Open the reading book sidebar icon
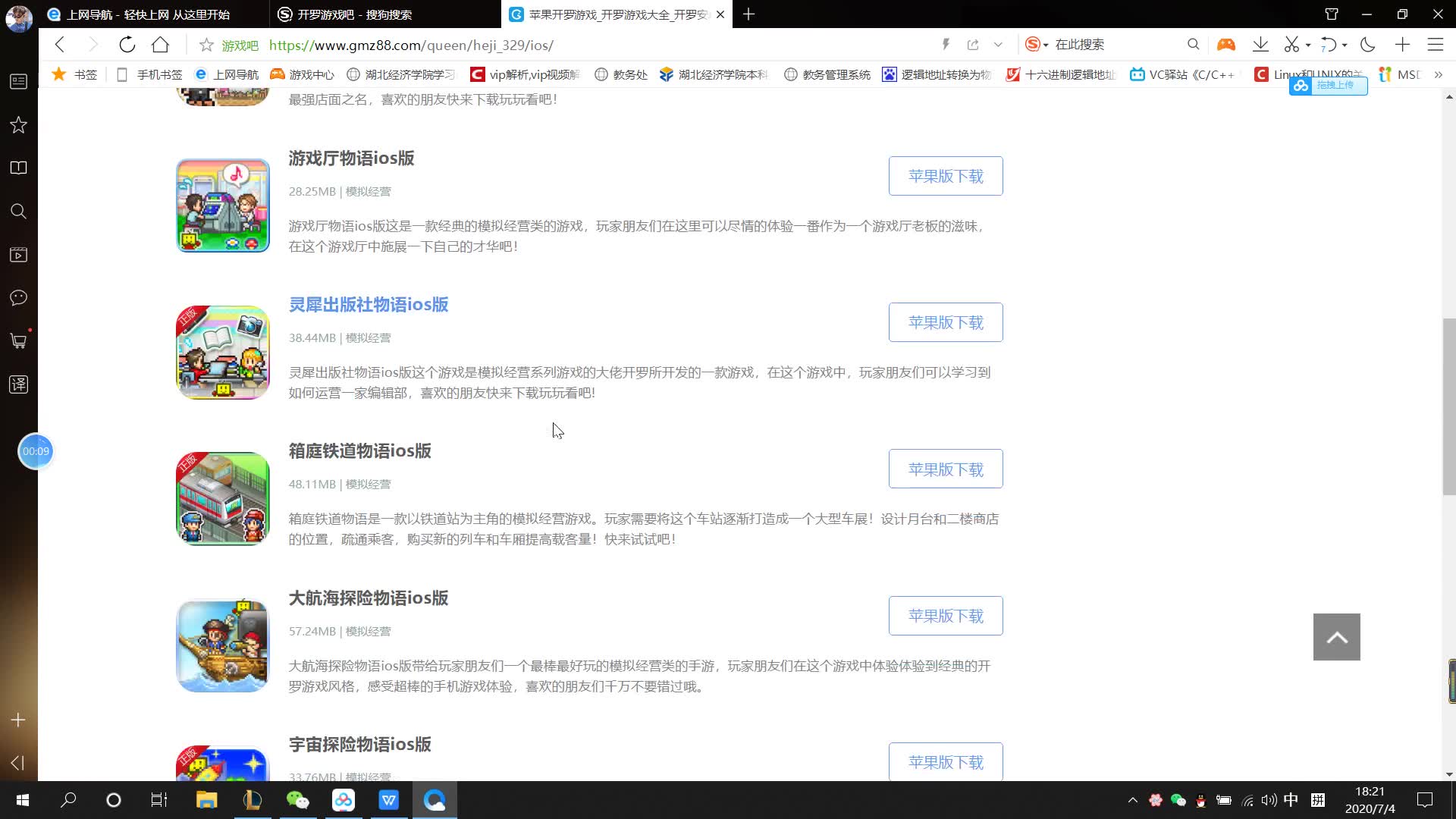1456x819 pixels. (x=18, y=168)
